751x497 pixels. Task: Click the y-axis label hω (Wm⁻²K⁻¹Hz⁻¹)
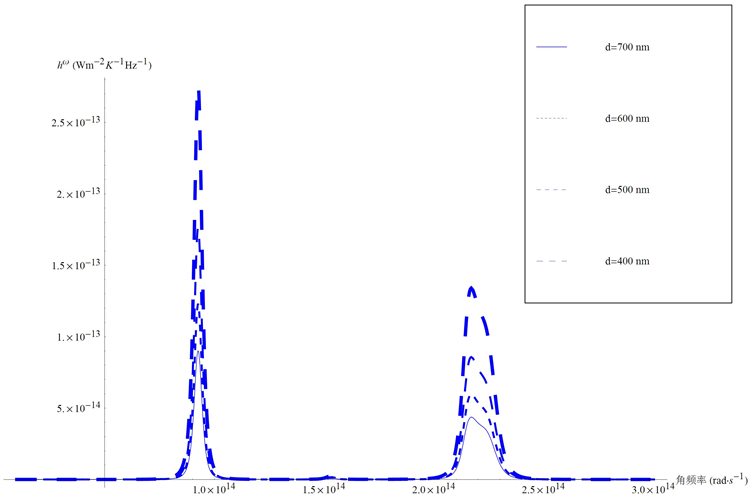pos(104,66)
